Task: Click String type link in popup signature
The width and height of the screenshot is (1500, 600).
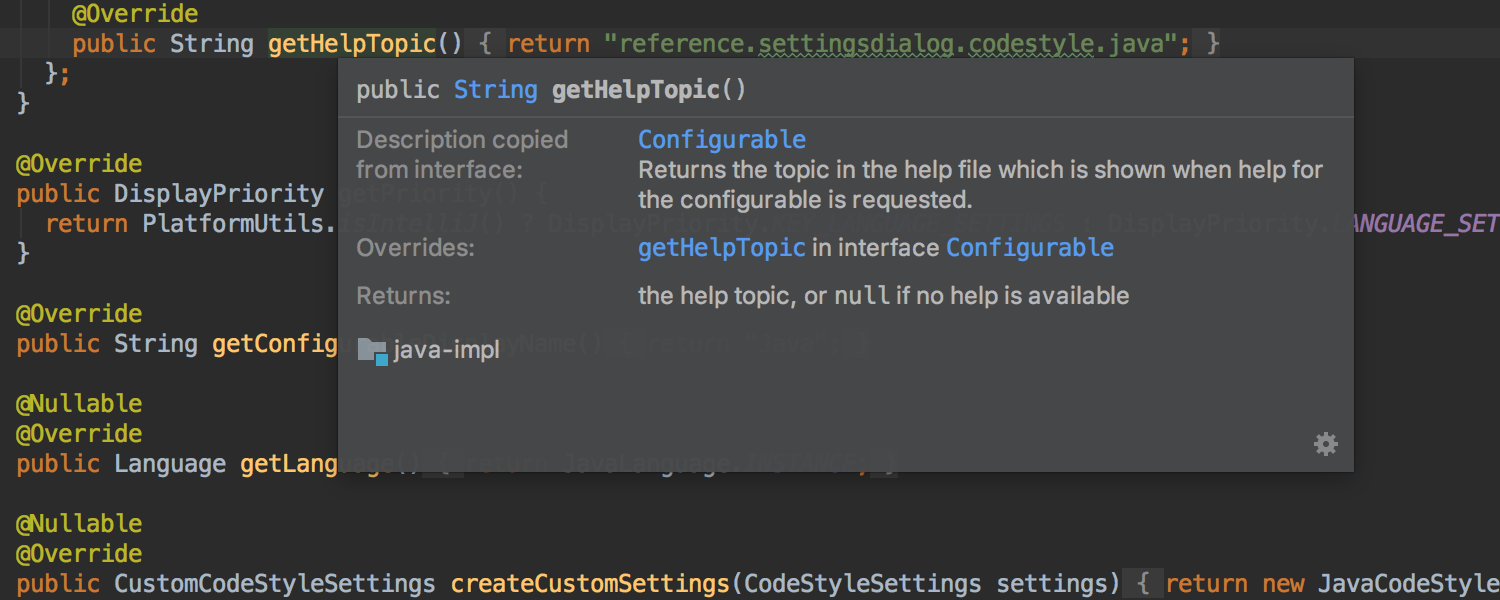Action: pyautogui.click(x=495, y=90)
